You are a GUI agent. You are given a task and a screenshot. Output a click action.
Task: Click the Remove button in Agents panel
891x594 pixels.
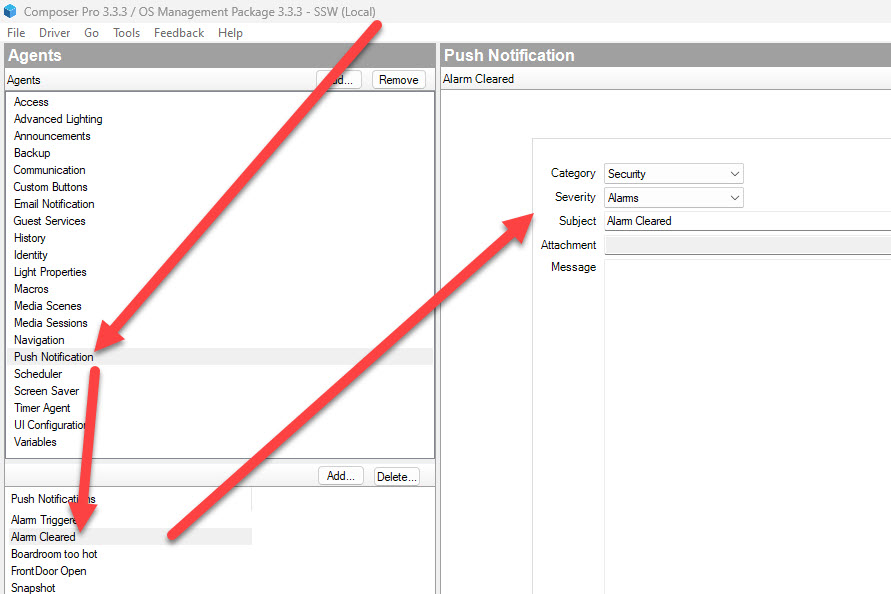(398, 80)
